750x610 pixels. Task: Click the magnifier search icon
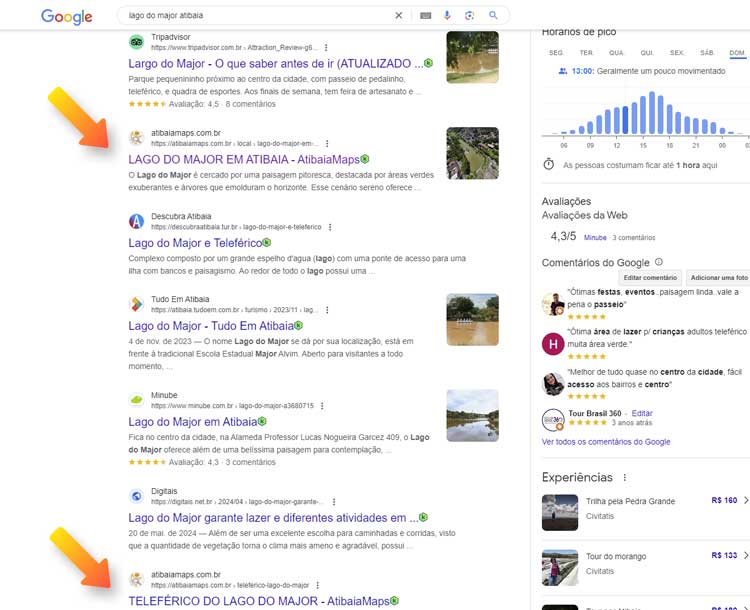click(x=493, y=15)
